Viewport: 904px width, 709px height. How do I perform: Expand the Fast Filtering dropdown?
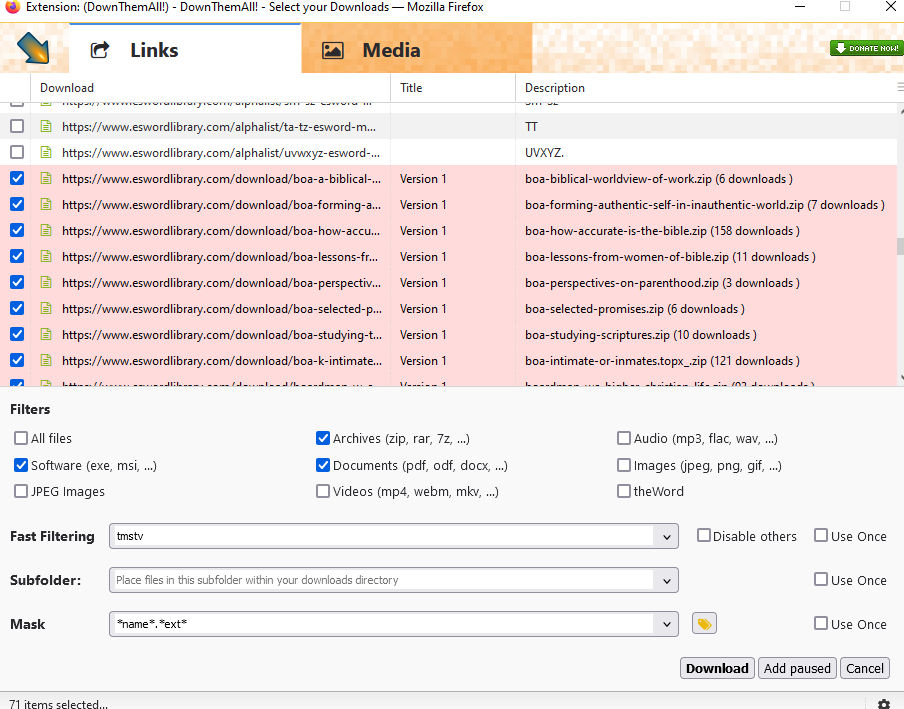(666, 537)
